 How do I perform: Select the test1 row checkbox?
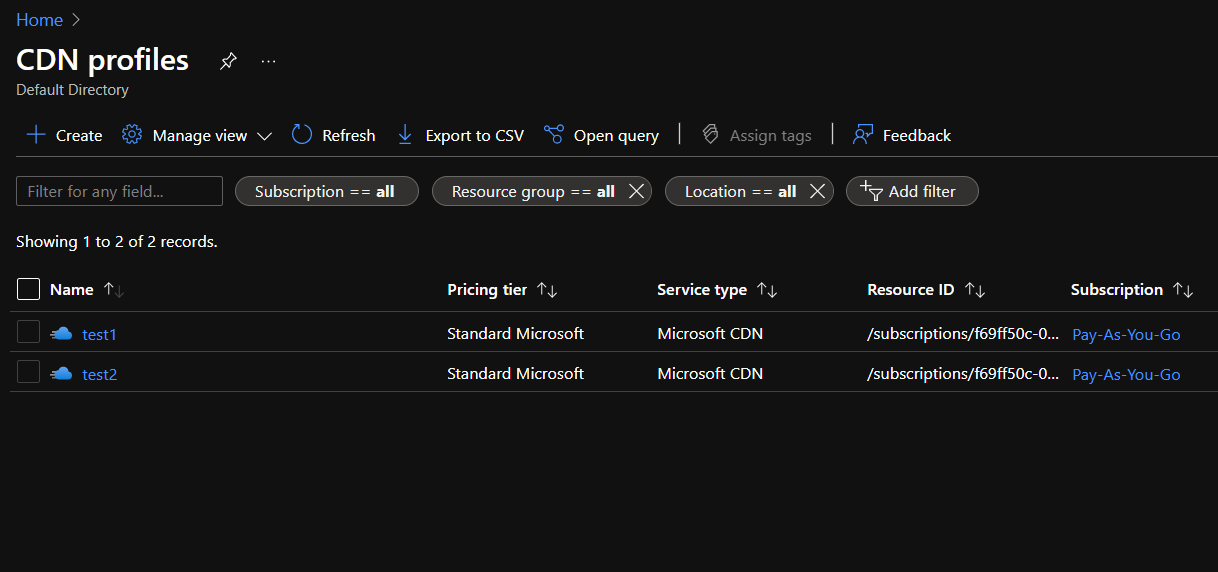click(29, 333)
